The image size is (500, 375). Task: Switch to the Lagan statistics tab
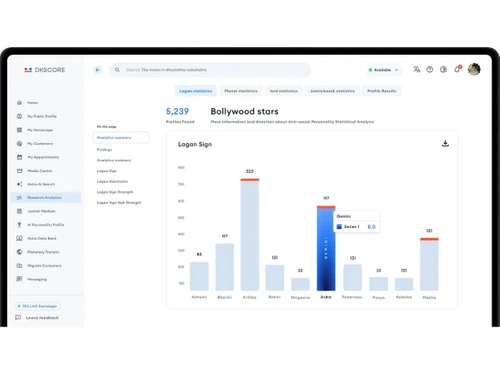tap(196, 91)
